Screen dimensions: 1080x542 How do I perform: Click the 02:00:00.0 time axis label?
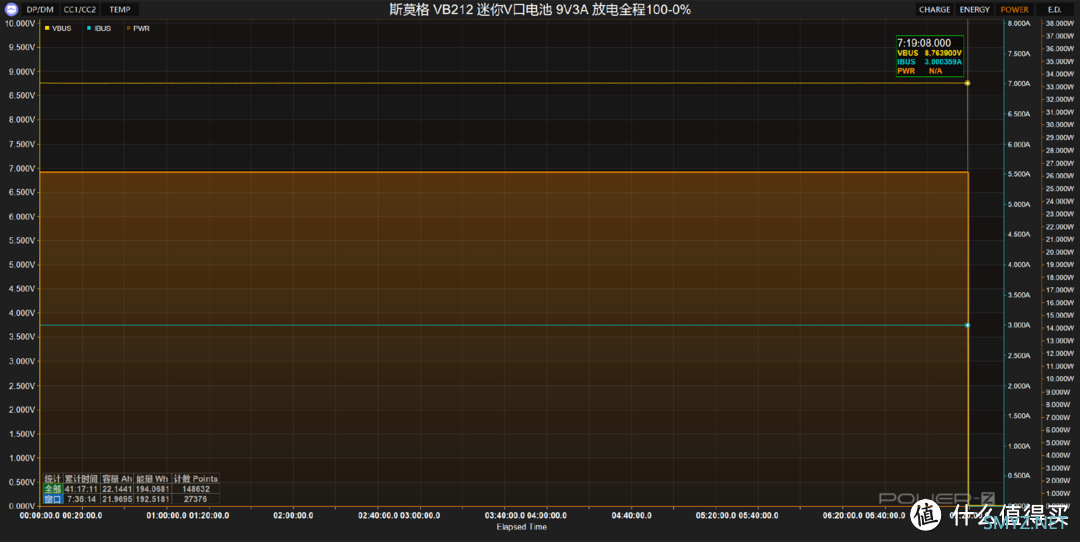click(293, 515)
